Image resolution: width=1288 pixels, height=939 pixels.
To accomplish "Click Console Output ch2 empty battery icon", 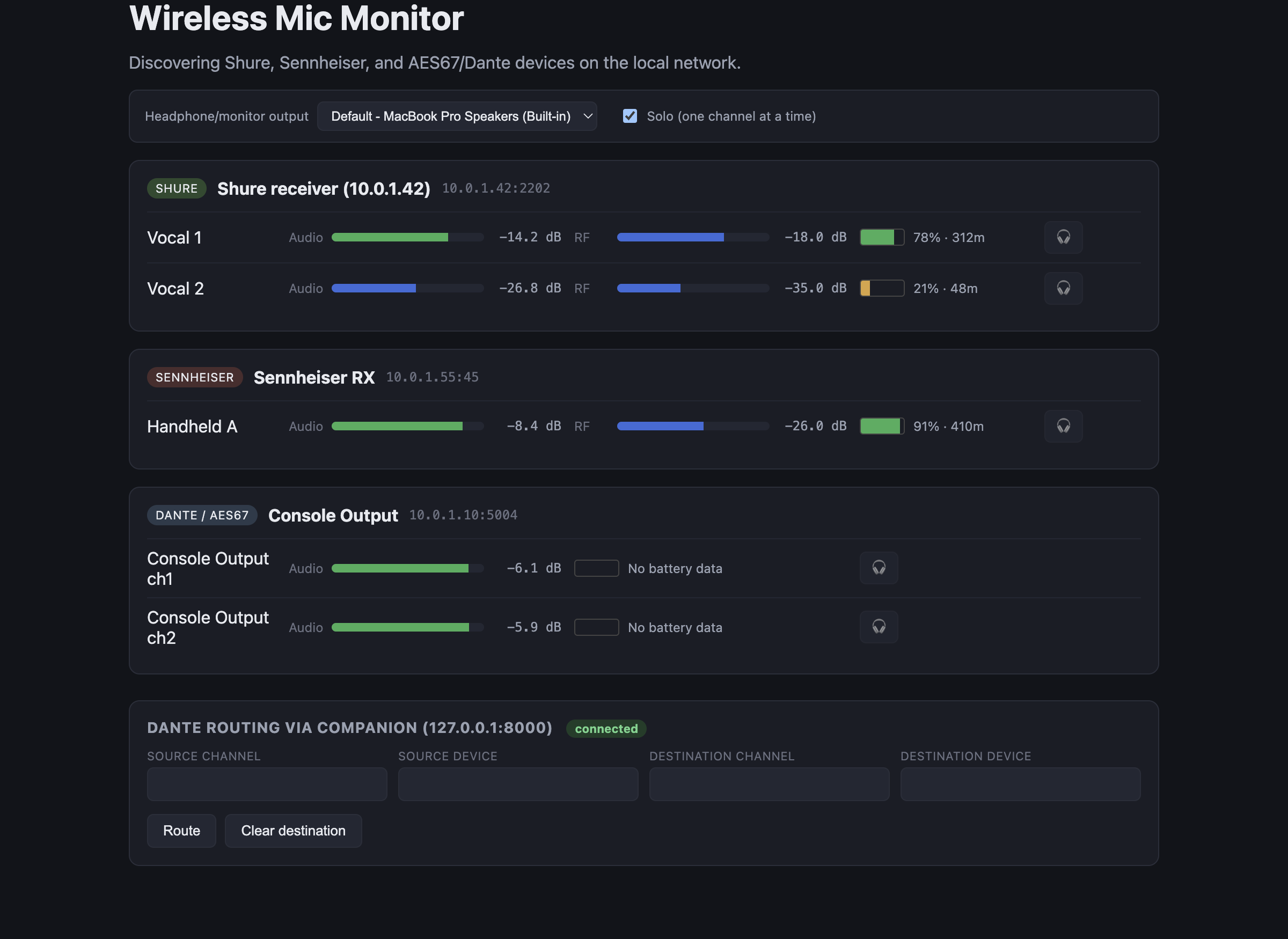I will [596, 627].
